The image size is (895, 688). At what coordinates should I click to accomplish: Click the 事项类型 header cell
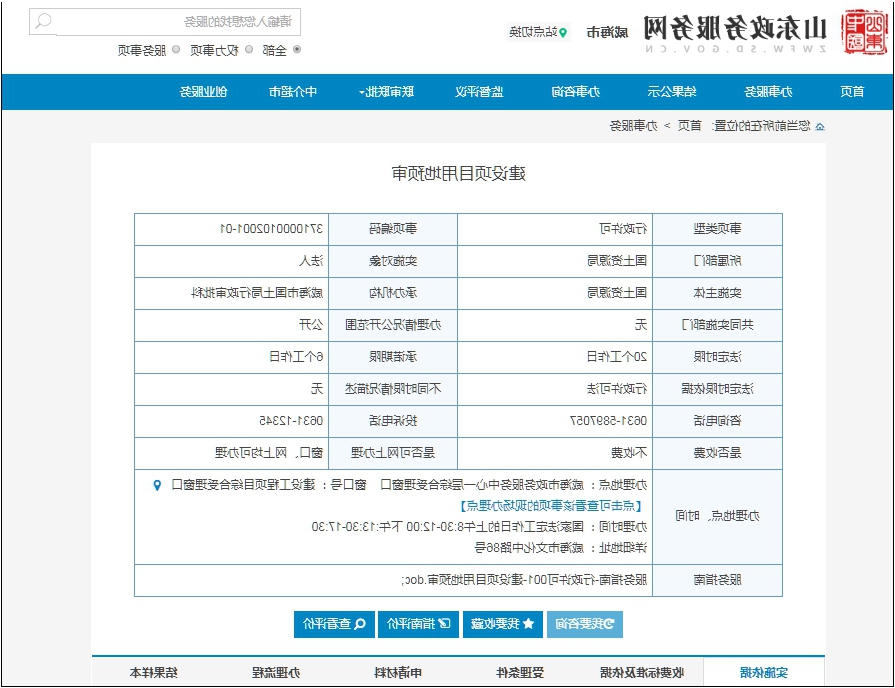pos(717,230)
